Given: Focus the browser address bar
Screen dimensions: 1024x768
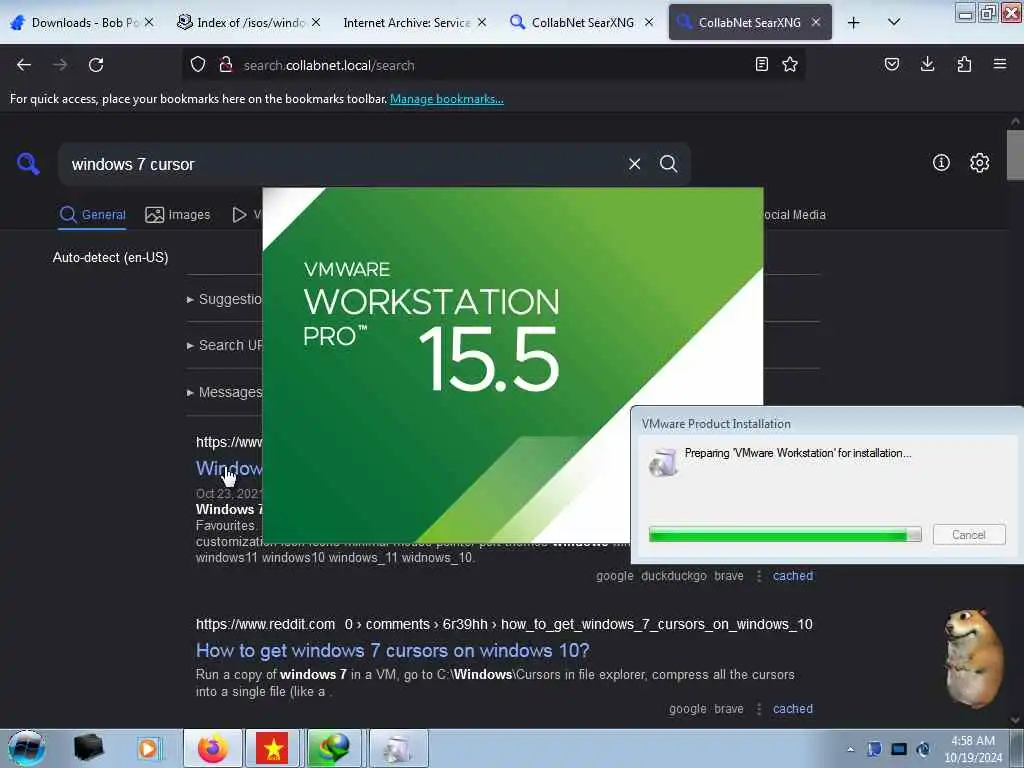Looking at the screenshot, I should coord(493,65).
